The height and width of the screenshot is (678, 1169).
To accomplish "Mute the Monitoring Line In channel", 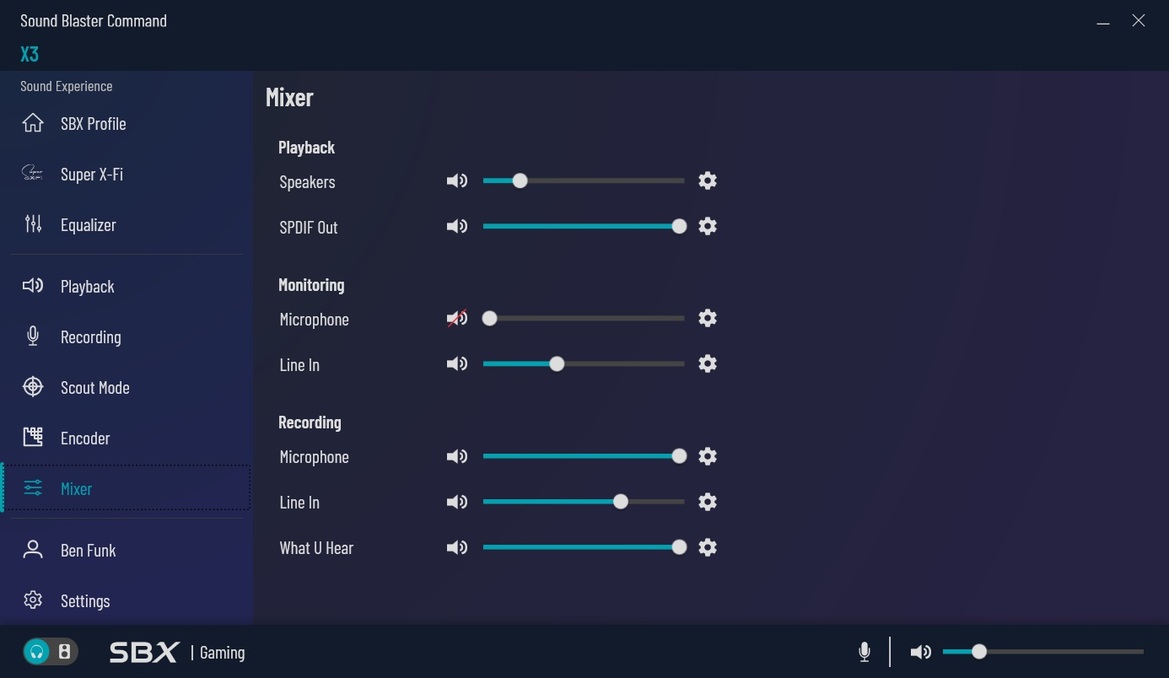I will click(x=457, y=364).
